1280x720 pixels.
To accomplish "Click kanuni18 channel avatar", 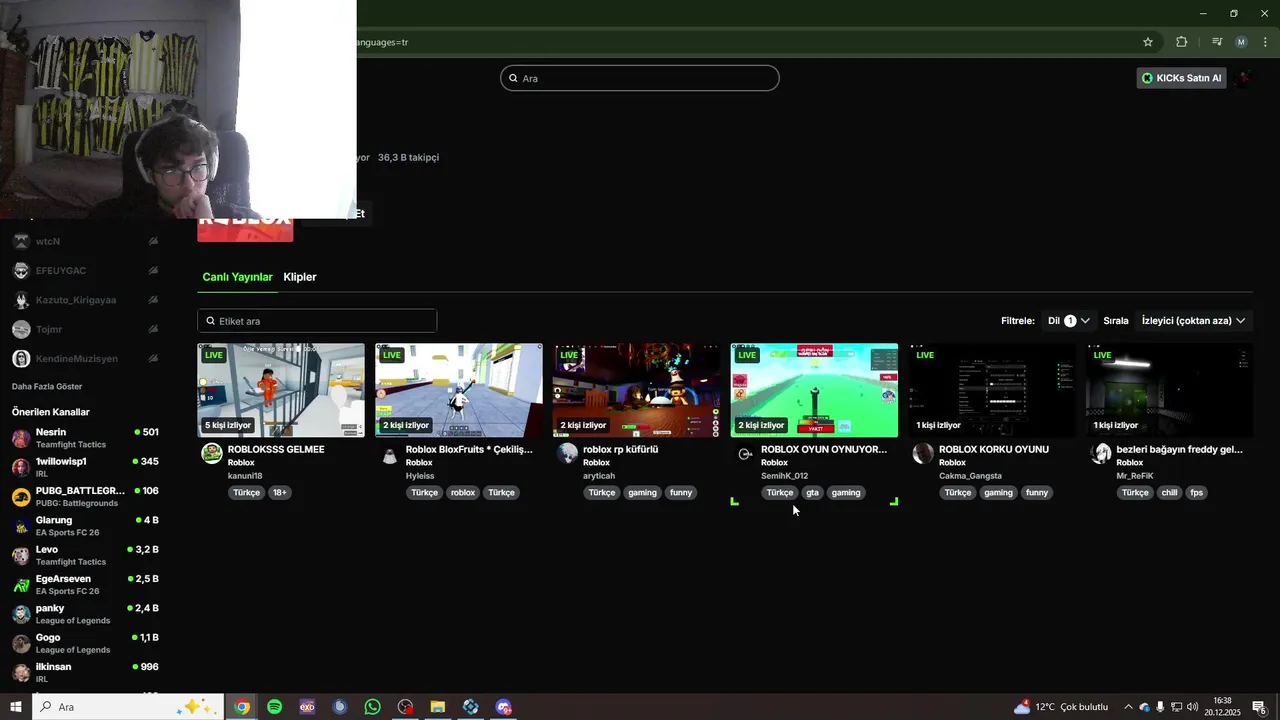I will pyautogui.click(x=212, y=454).
